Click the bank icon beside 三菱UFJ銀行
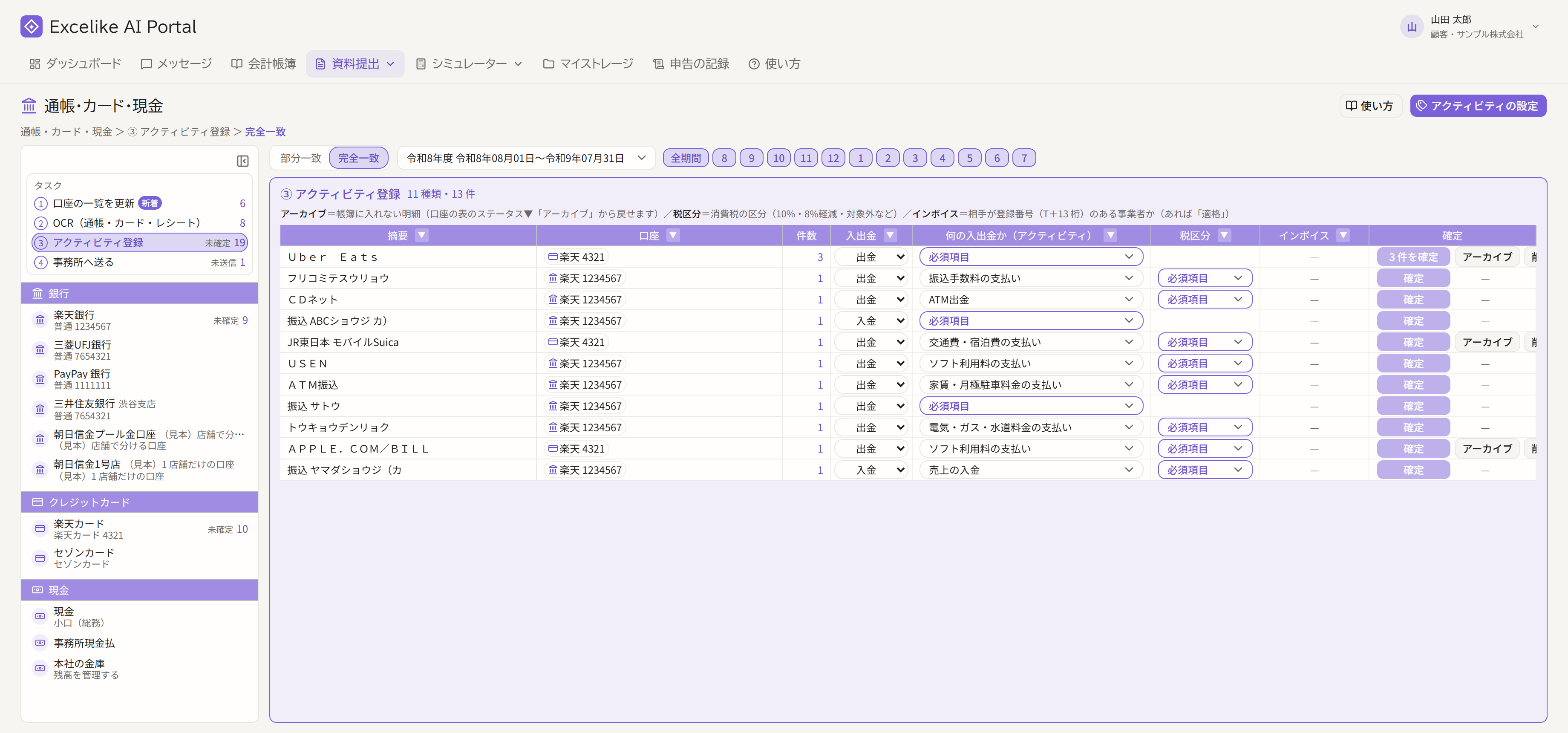The height and width of the screenshot is (733, 1568). pyautogui.click(x=40, y=349)
